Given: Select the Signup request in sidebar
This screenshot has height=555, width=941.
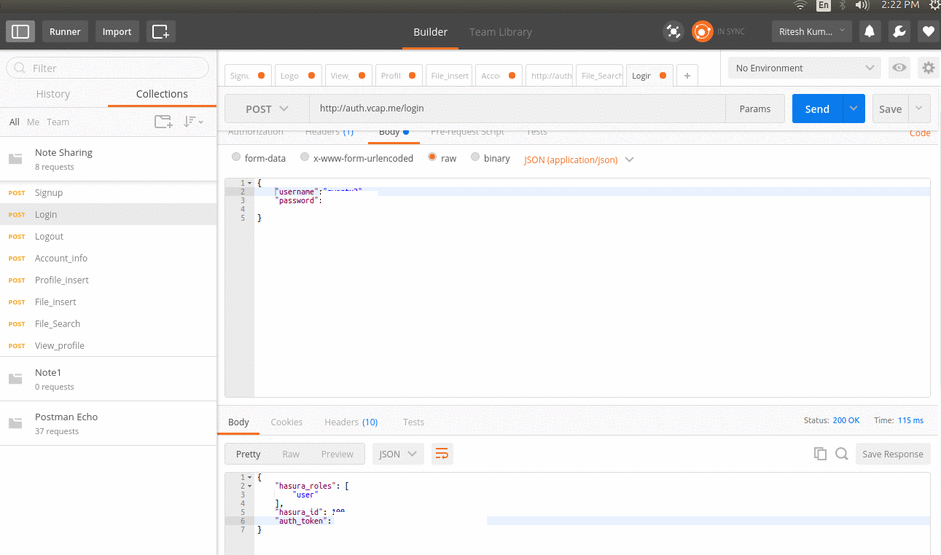Looking at the screenshot, I should click(x=108, y=193).
